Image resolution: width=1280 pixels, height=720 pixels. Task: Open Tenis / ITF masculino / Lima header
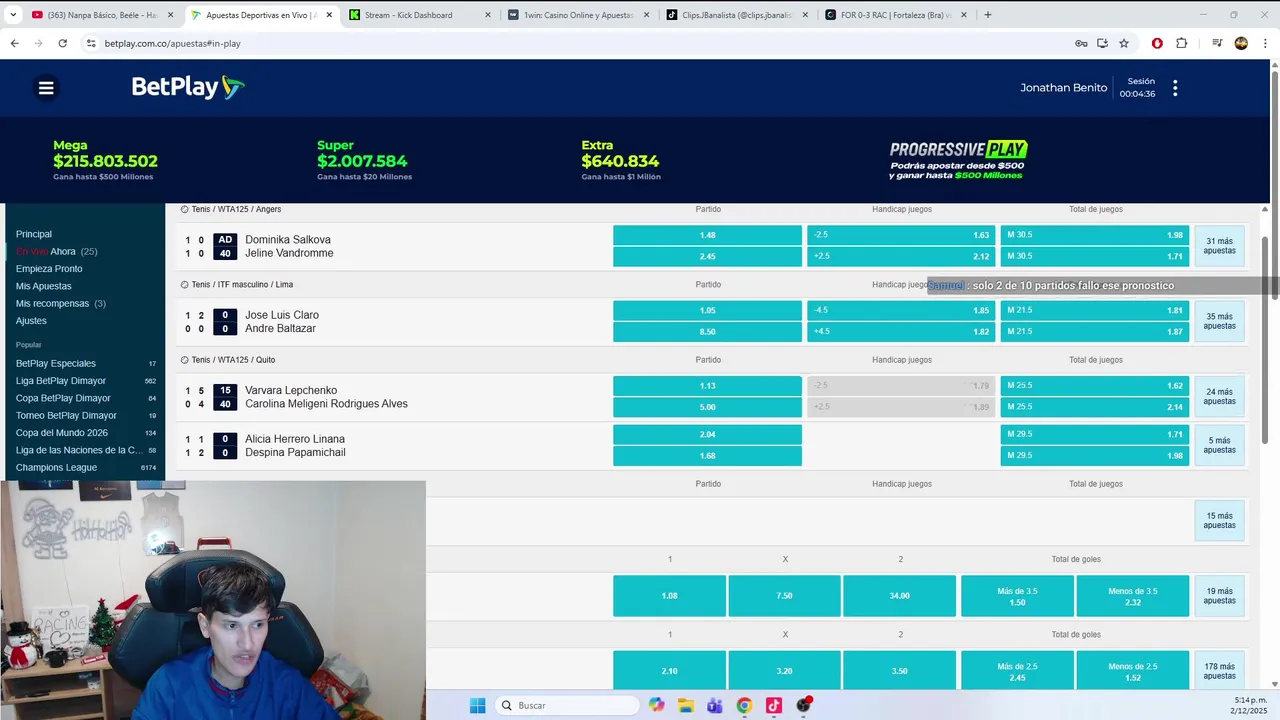tap(242, 284)
